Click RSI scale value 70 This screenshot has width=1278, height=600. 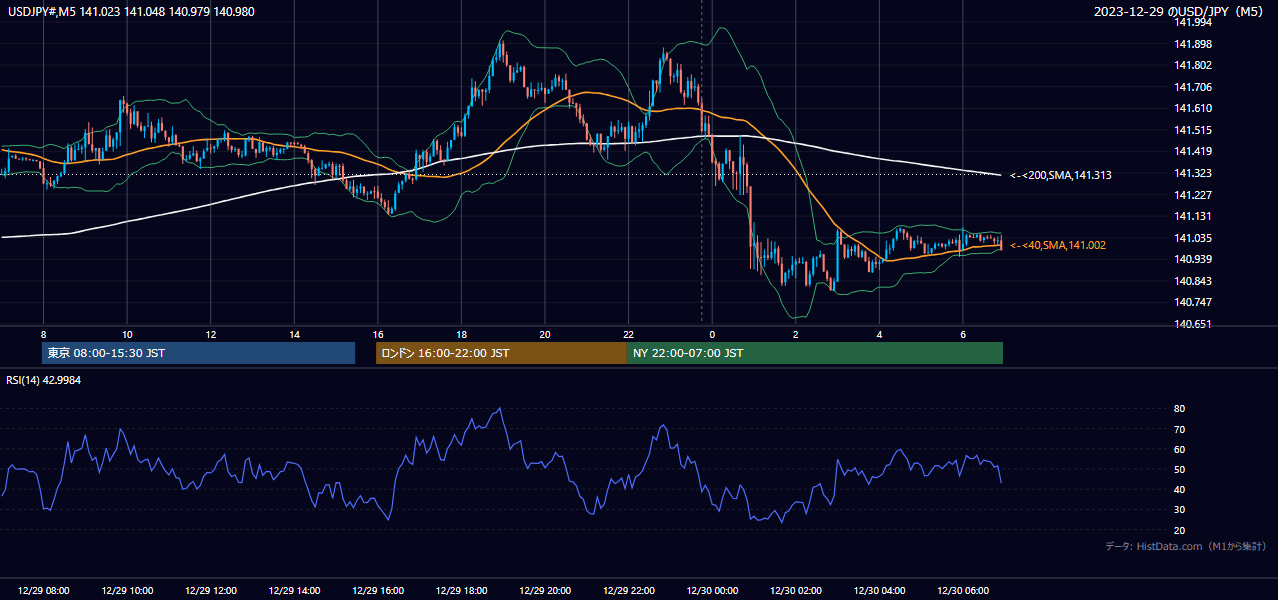(x=1180, y=430)
